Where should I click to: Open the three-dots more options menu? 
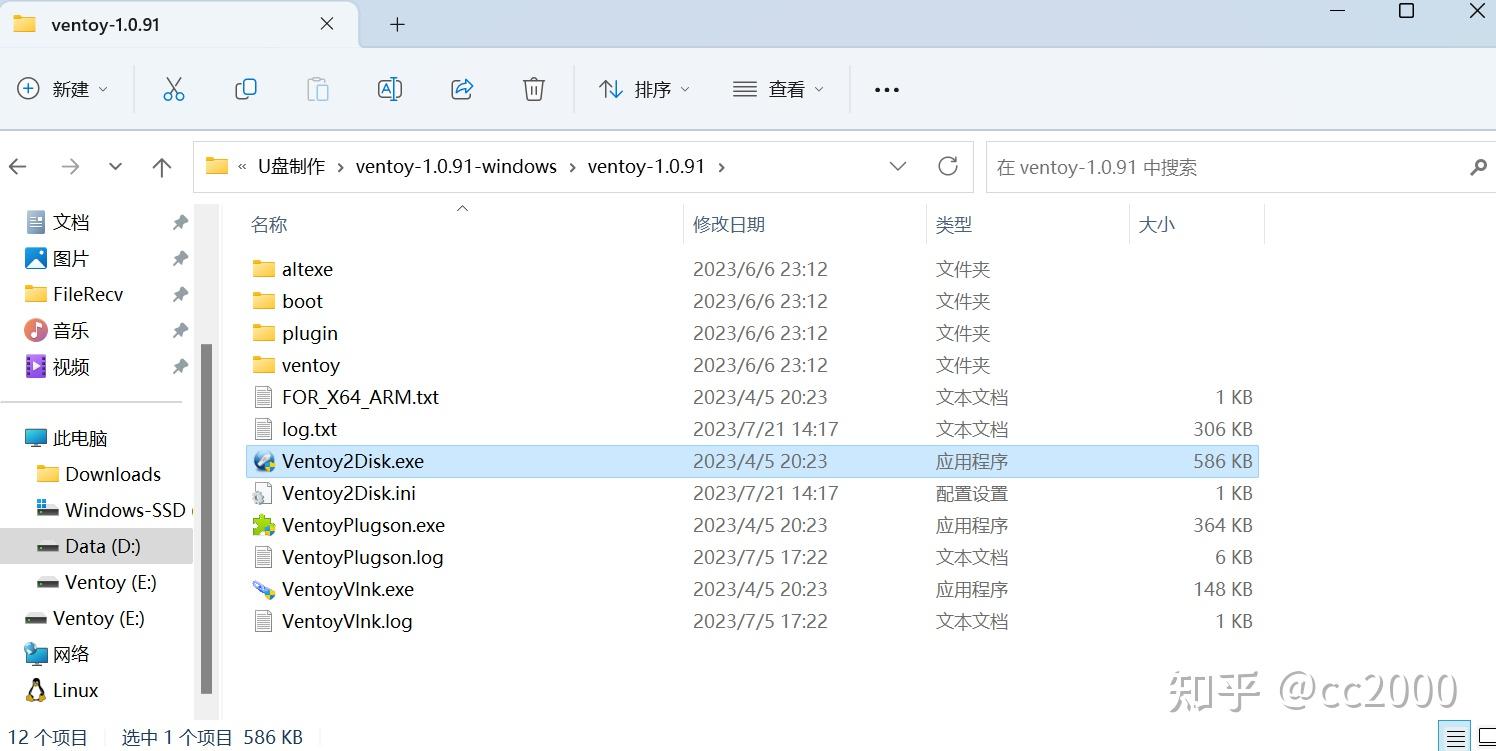[x=887, y=89]
